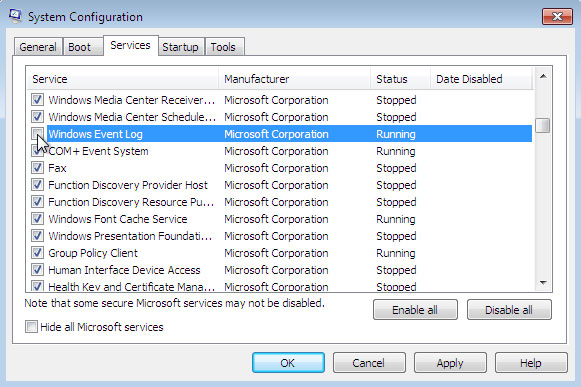
Task: Click Running status of Windows Event Log
Action: (x=396, y=134)
